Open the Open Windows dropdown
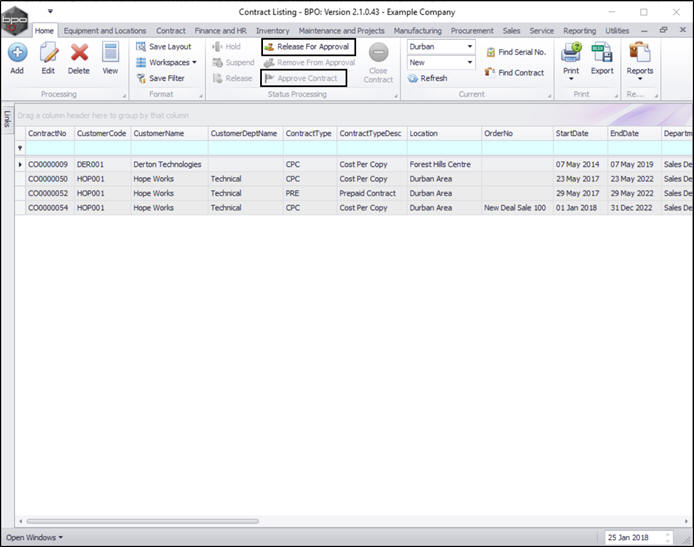The height and width of the screenshot is (547, 694). [x=34, y=537]
